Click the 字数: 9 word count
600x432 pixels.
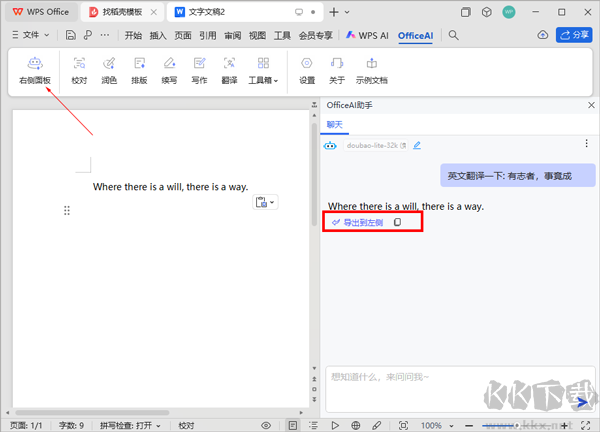click(71, 425)
